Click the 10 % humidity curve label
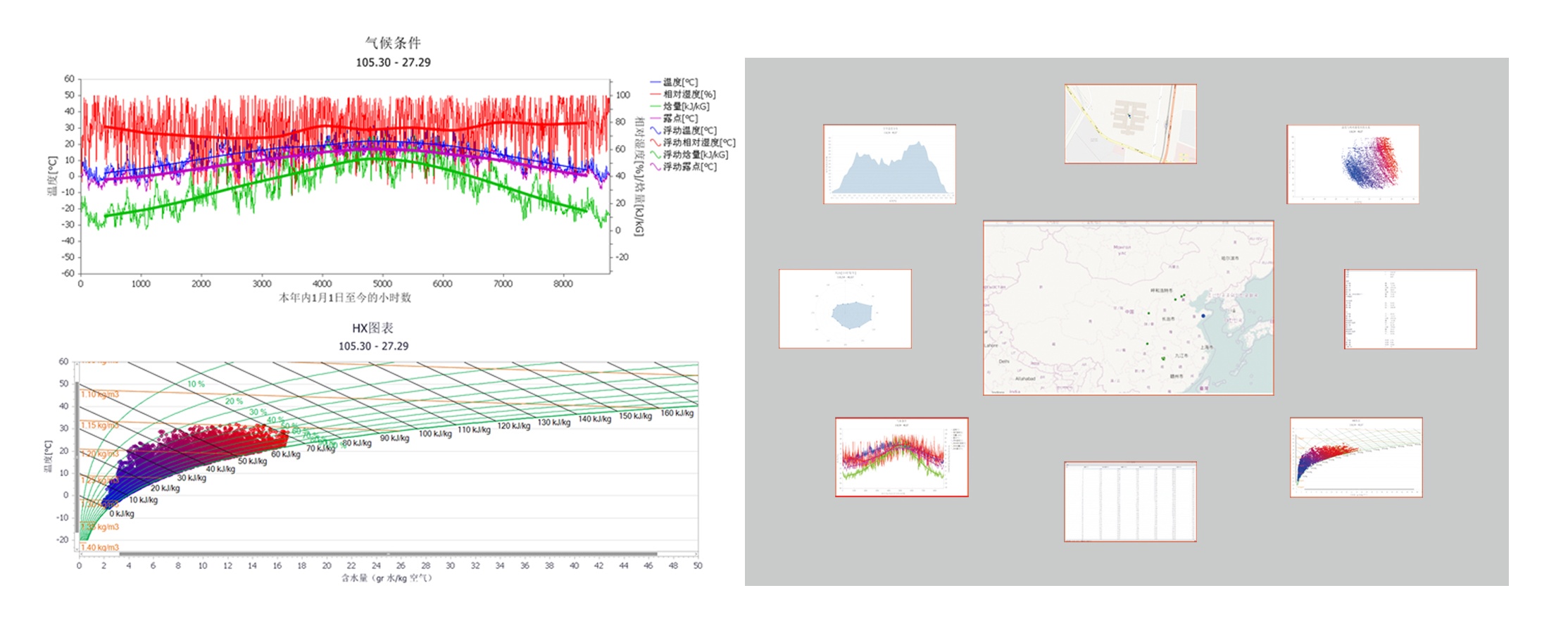1568x631 pixels. [x=196, y=384]
